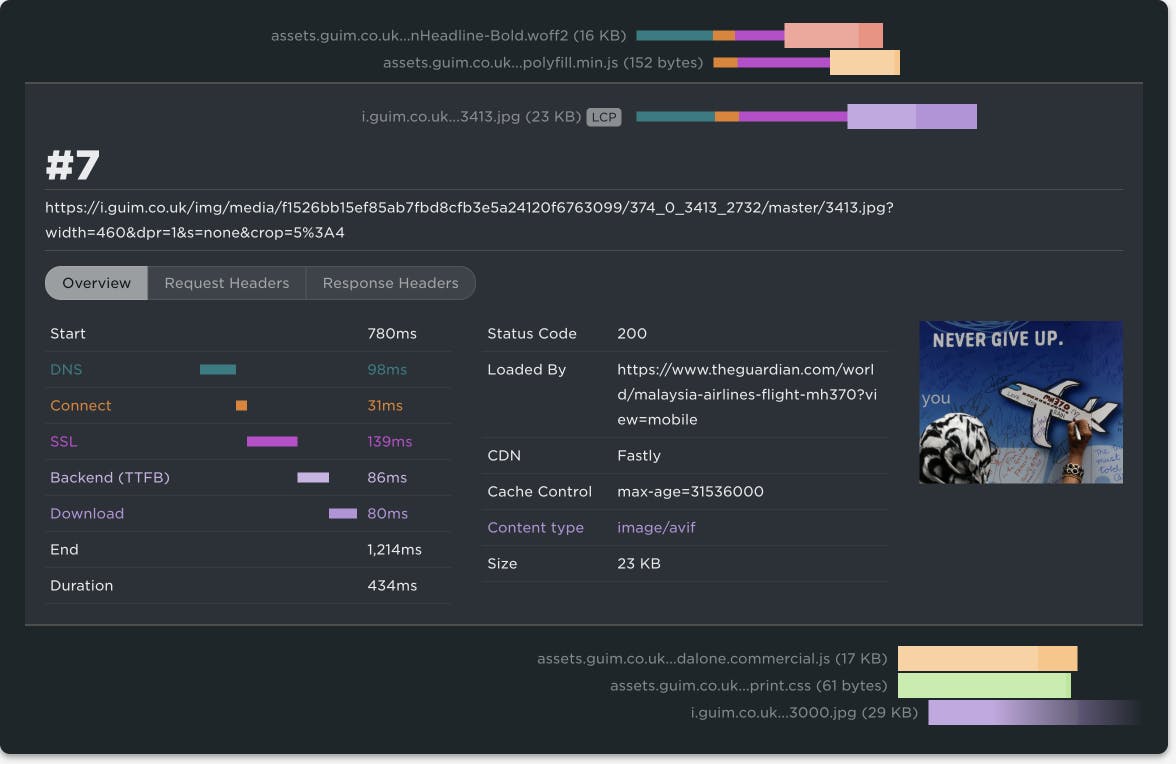Switch to the Request Headers tab
Image resolution: width=1176 pixels, height=764 pixels.
226,283
